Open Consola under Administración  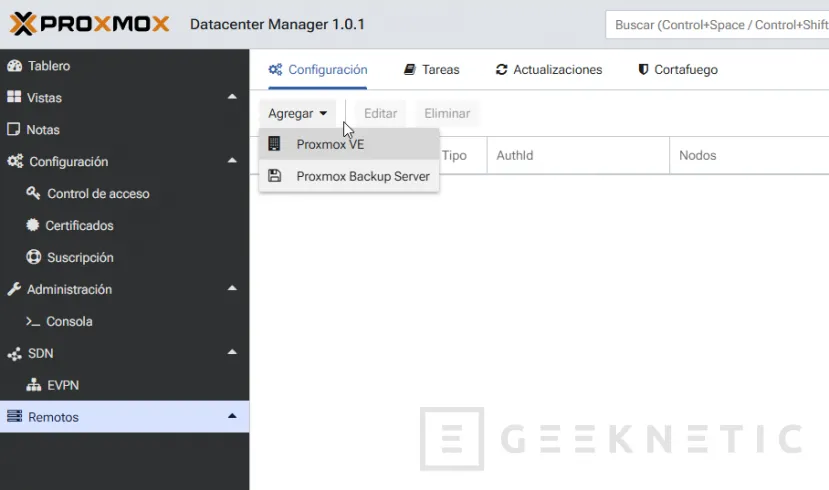pos(125,321)
